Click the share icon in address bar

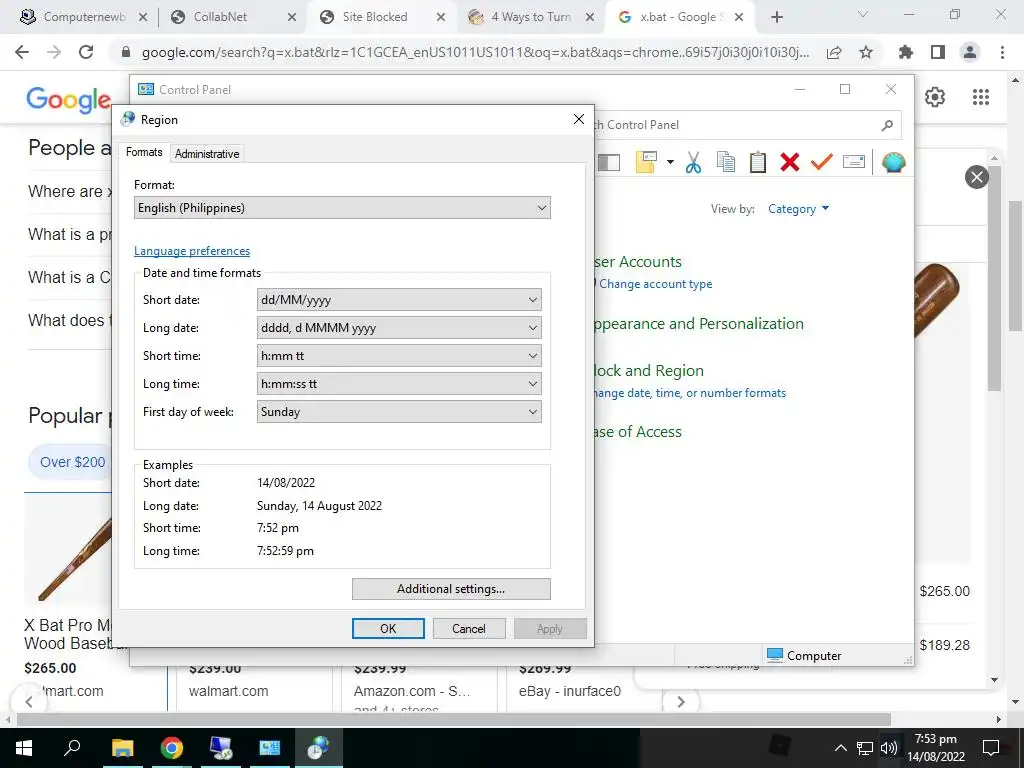[x=834, y=52]
